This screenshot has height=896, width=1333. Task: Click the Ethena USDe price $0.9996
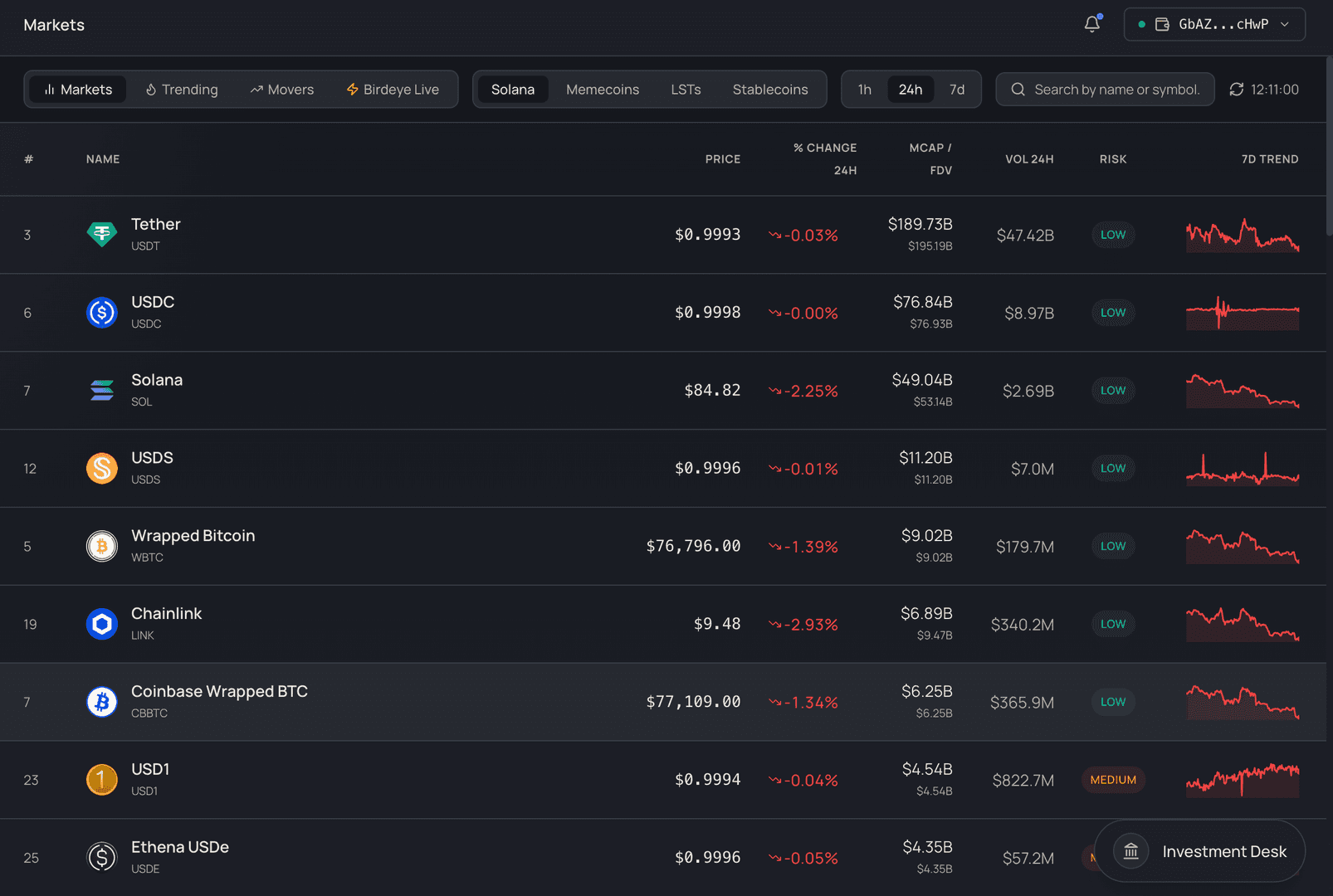click(x=707, y=858)
